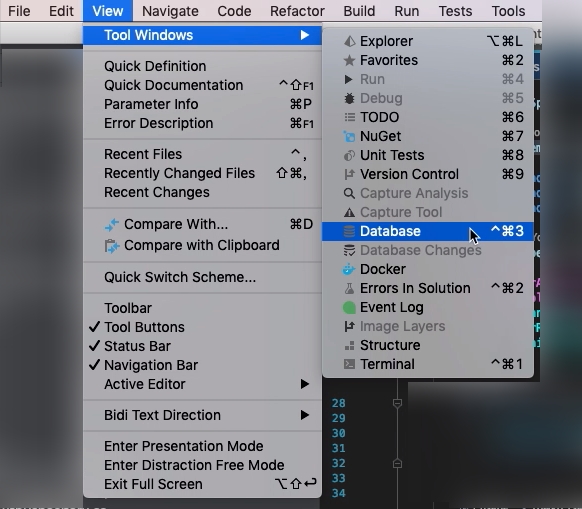This screenshot has width=582, height=509.
Task: Click the Favorites star icon
Action: pos(349,60)
